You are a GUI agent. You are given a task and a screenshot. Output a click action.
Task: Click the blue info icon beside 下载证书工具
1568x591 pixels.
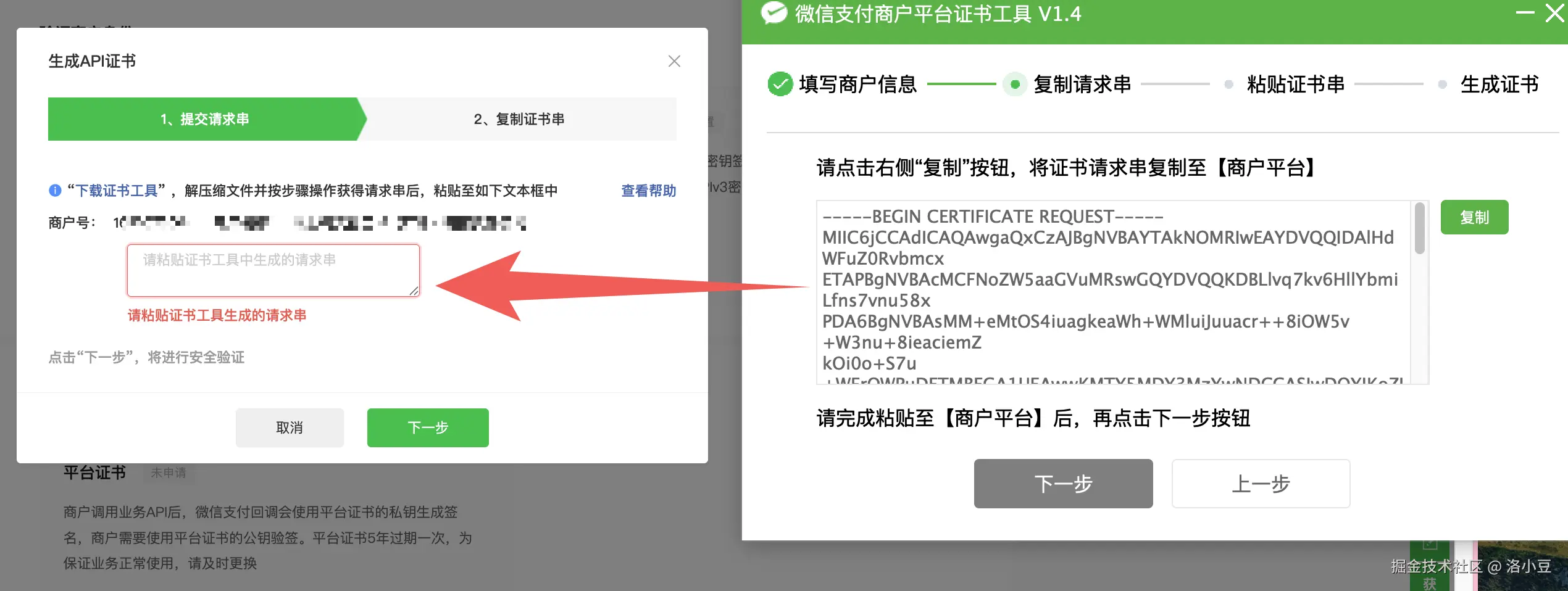click(x=55, y=191)
